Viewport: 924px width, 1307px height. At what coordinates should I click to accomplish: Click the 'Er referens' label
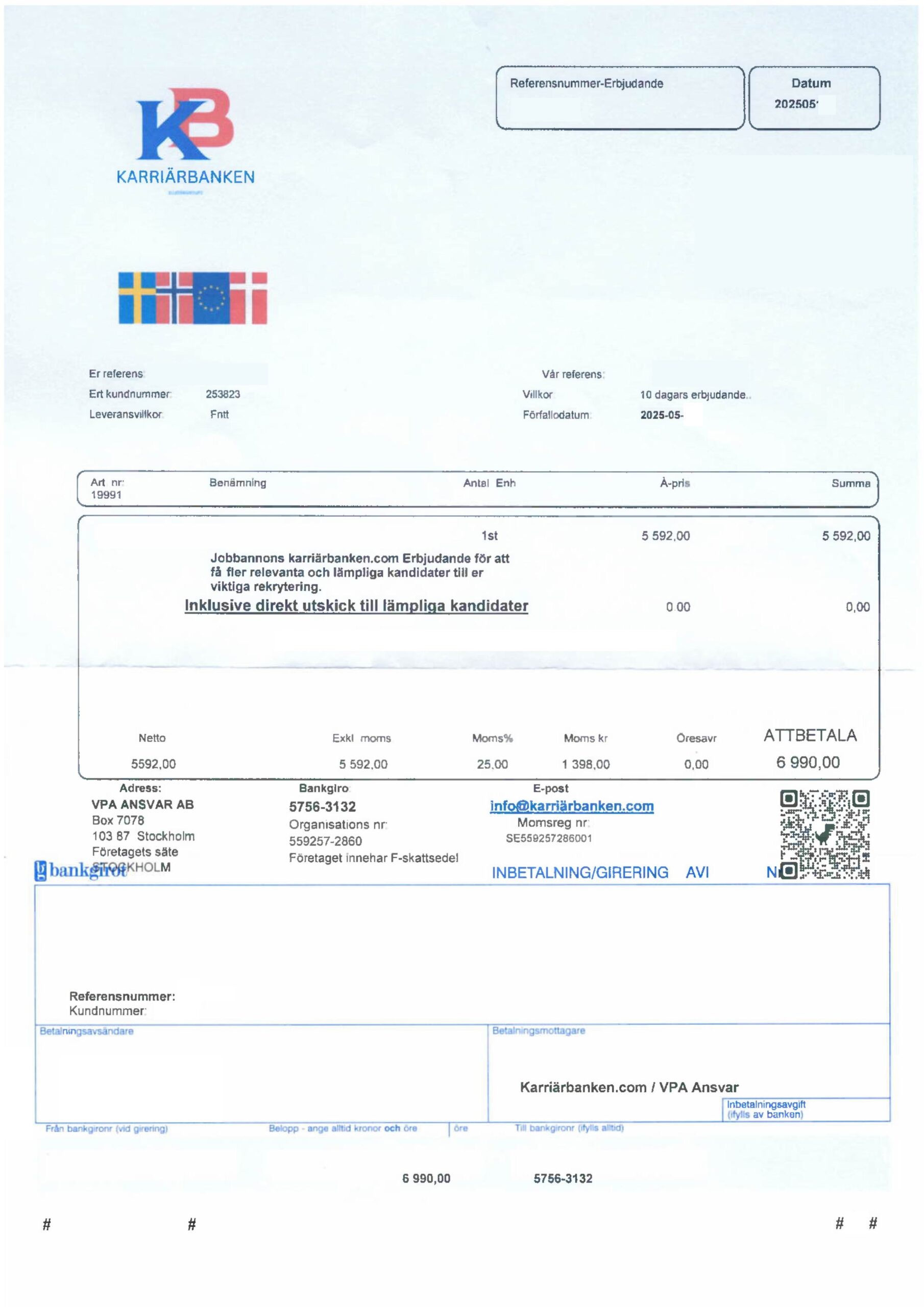(117, 374)
